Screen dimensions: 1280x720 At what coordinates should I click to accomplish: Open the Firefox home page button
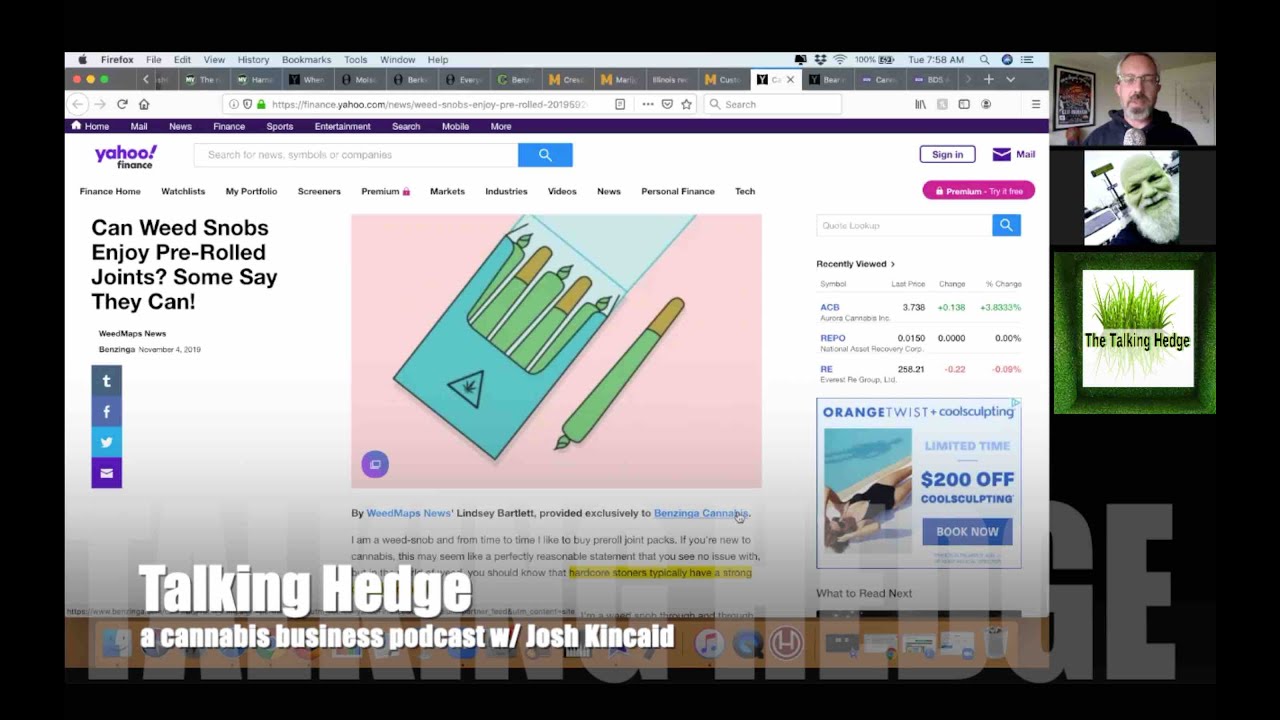click(144, 104)
